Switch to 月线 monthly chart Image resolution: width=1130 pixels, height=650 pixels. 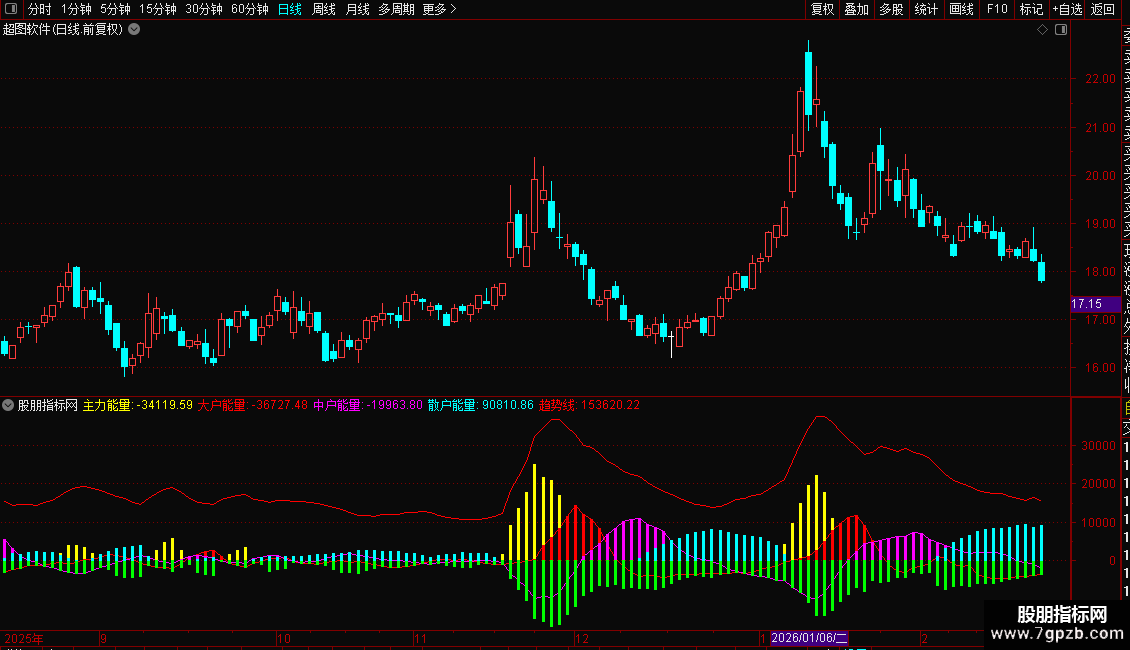[357, 9]
